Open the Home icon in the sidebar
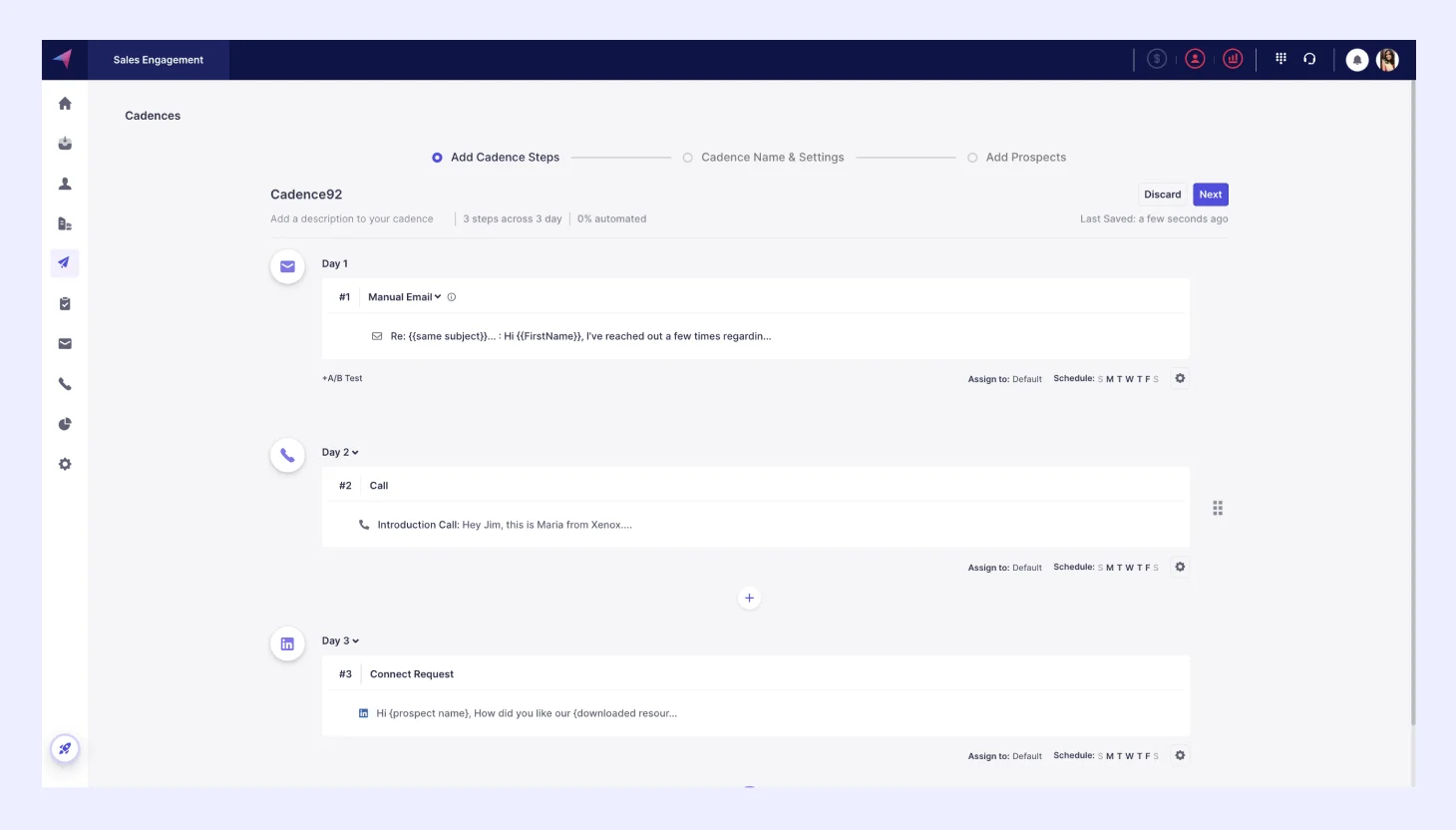The width and height of the screenshot is (1456, 830). coord(65,103)
